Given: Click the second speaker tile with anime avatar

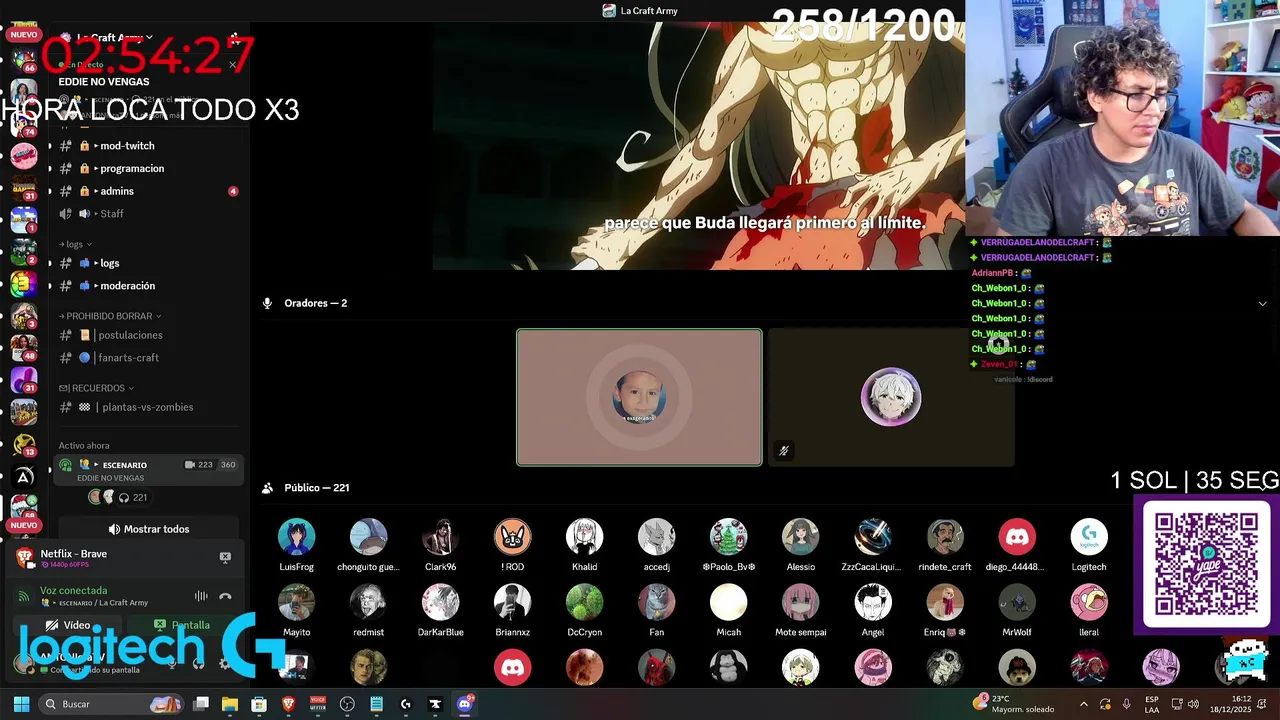Looking at the screenshot, I should click(891, 397).
